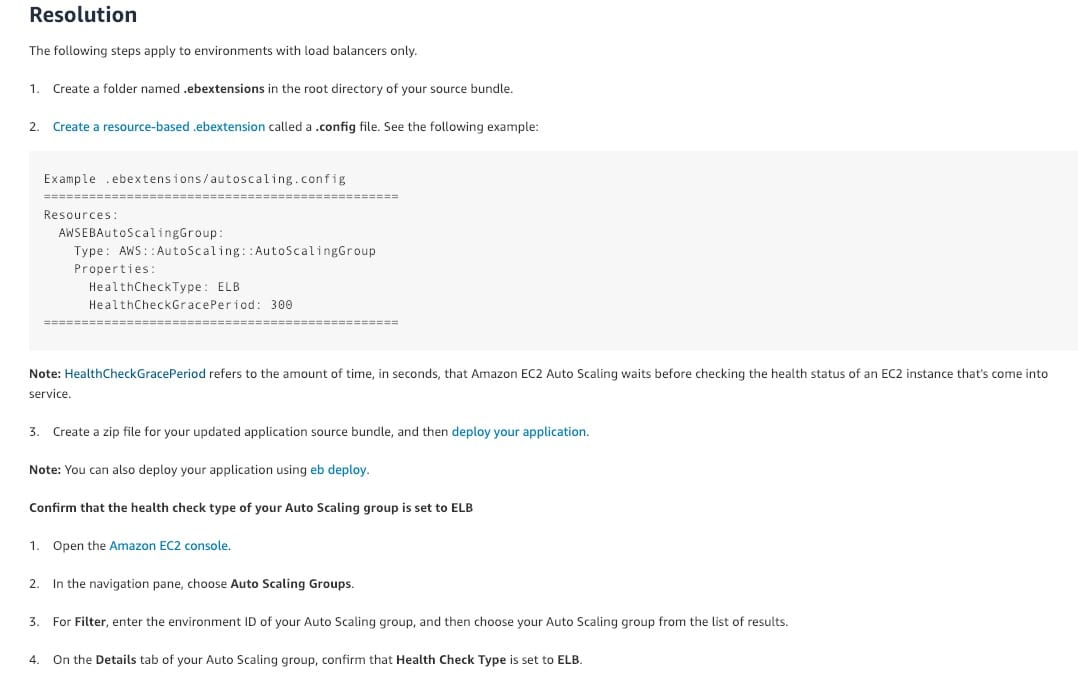Click the "eb deploy" hyperlink
This screenshot has width=1078, height=689.
[x=339, y=470]
